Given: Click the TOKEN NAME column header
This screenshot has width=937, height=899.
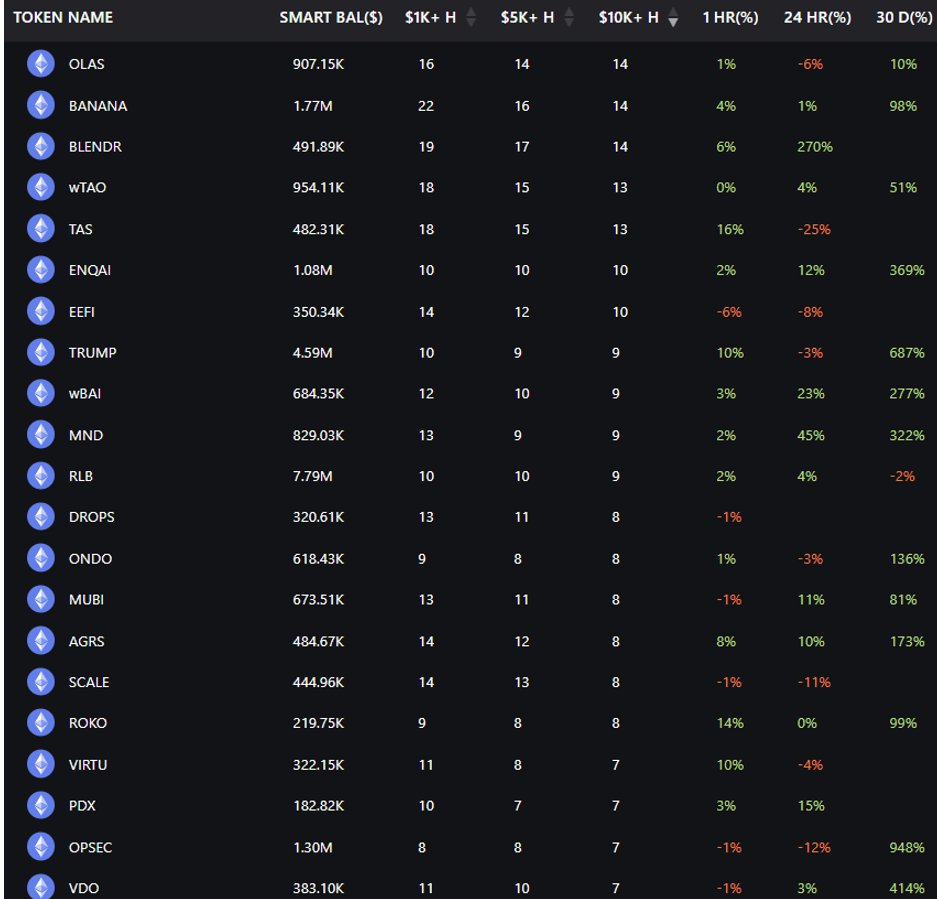Looking at the screenshot, I should (x=63, y=17).
